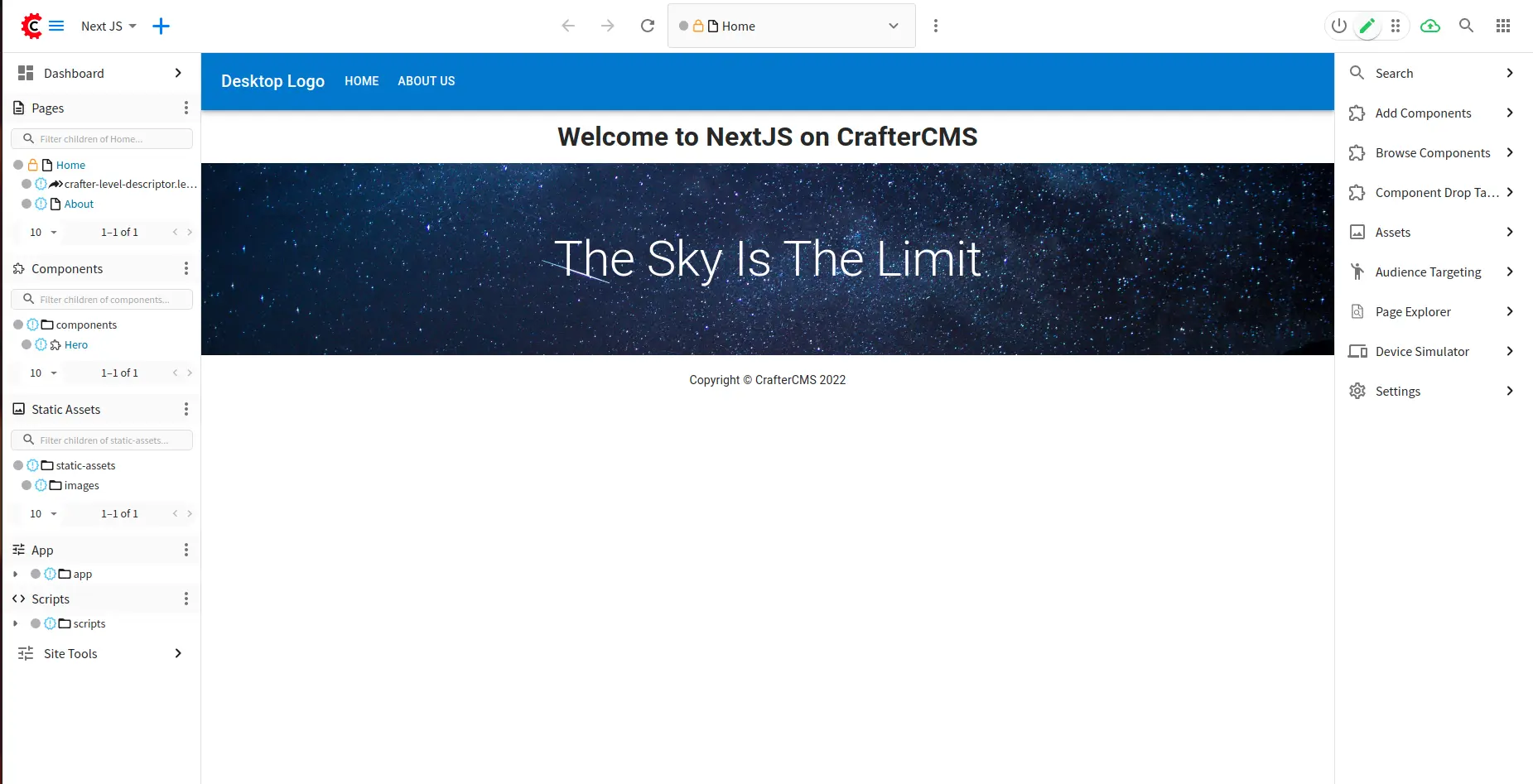Viewport: 1533px width, 784px height.
Task: Click the toolbar search magnifier icon
Action: tap(1466, 26)
